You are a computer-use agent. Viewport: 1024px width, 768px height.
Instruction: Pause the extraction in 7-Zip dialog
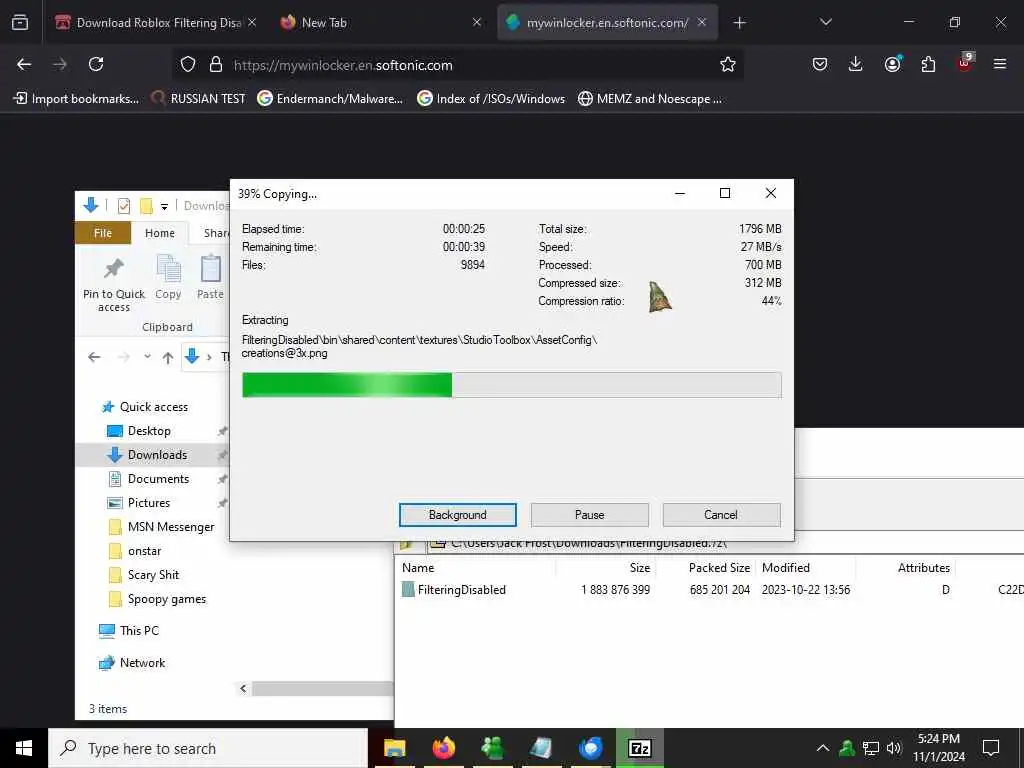[589, 515]
